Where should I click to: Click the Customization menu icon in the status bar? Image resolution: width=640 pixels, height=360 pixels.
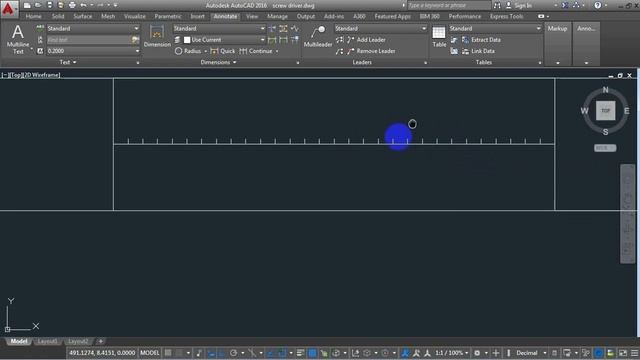[635, 353]
